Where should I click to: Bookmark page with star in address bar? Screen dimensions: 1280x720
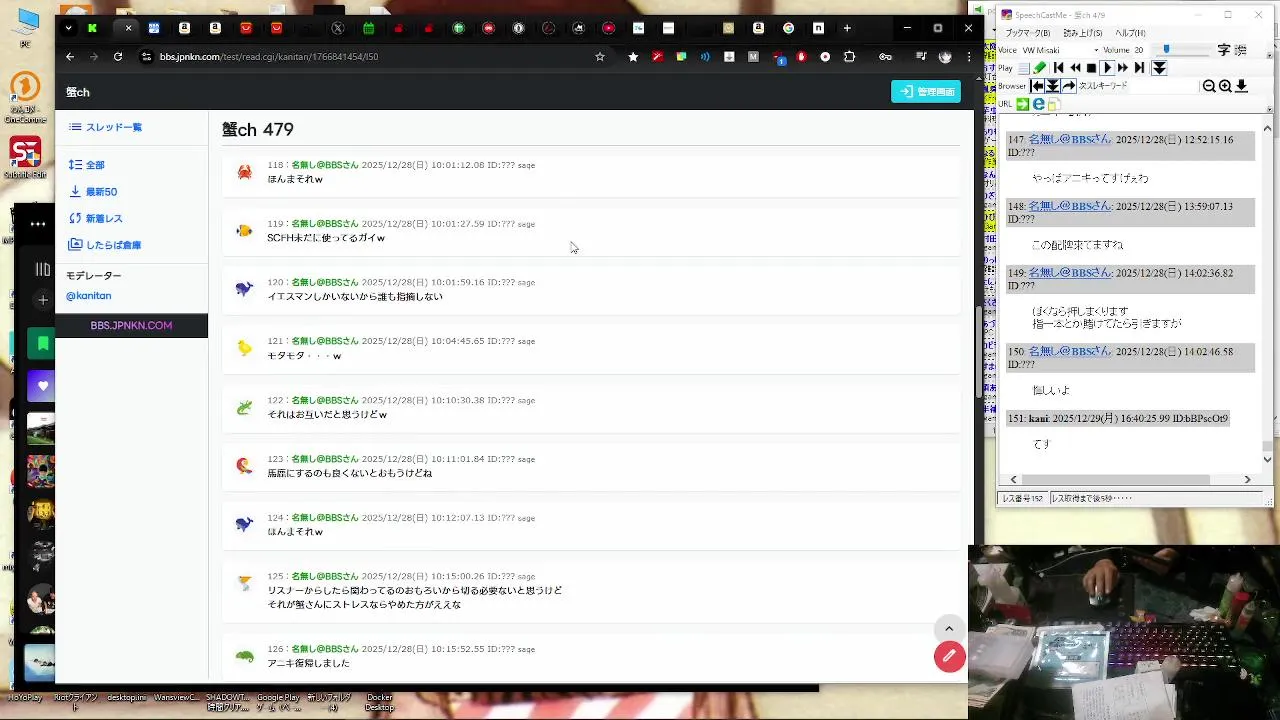coord(600,57)
